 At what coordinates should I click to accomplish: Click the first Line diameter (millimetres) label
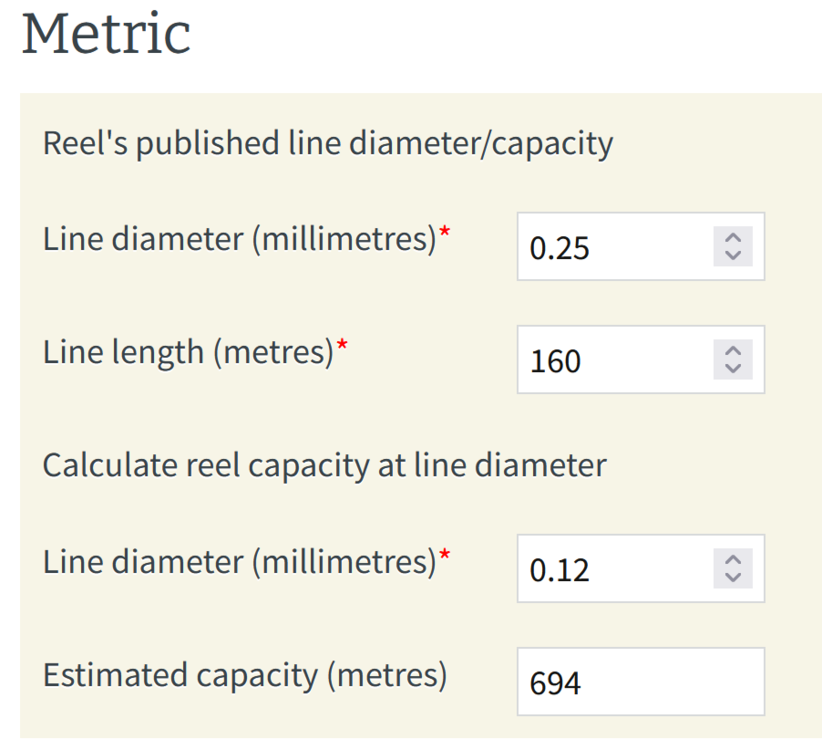click(240, 240)
